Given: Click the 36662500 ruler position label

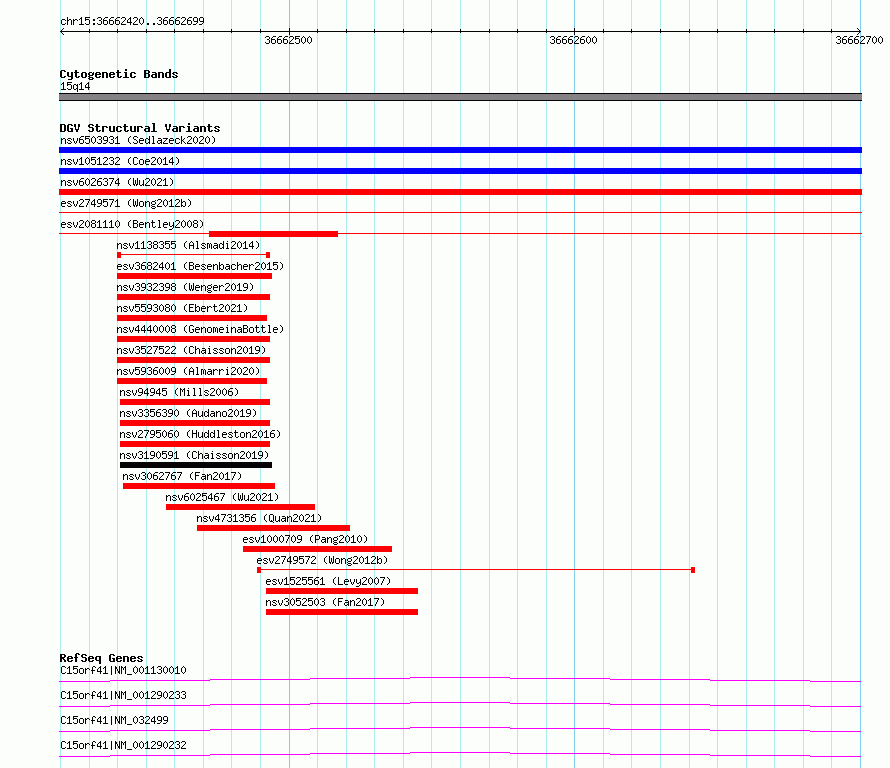Looking at the screenshot, I should click(x=288, y=40).
